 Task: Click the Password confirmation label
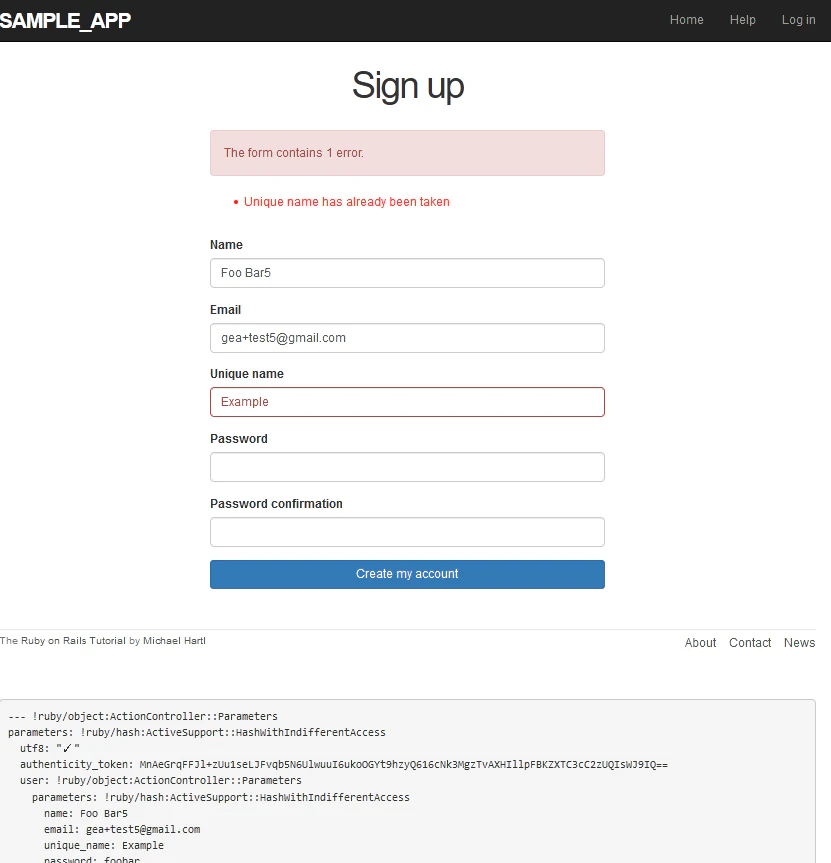[276, 504]
